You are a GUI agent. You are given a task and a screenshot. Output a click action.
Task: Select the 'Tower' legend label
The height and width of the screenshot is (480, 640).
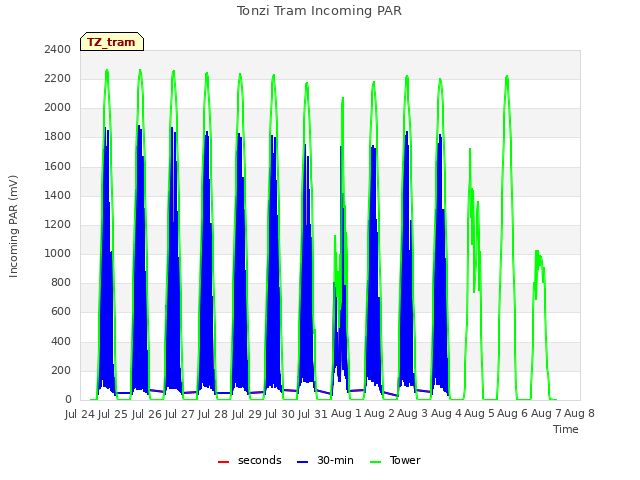pyautogui.click(x=405, y=460)
